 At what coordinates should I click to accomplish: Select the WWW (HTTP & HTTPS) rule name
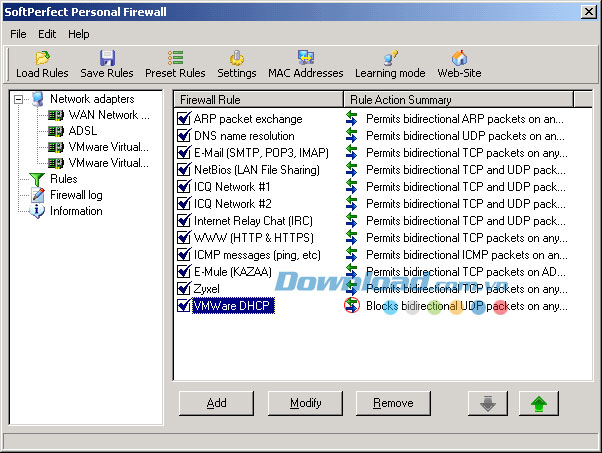(254, 238)
